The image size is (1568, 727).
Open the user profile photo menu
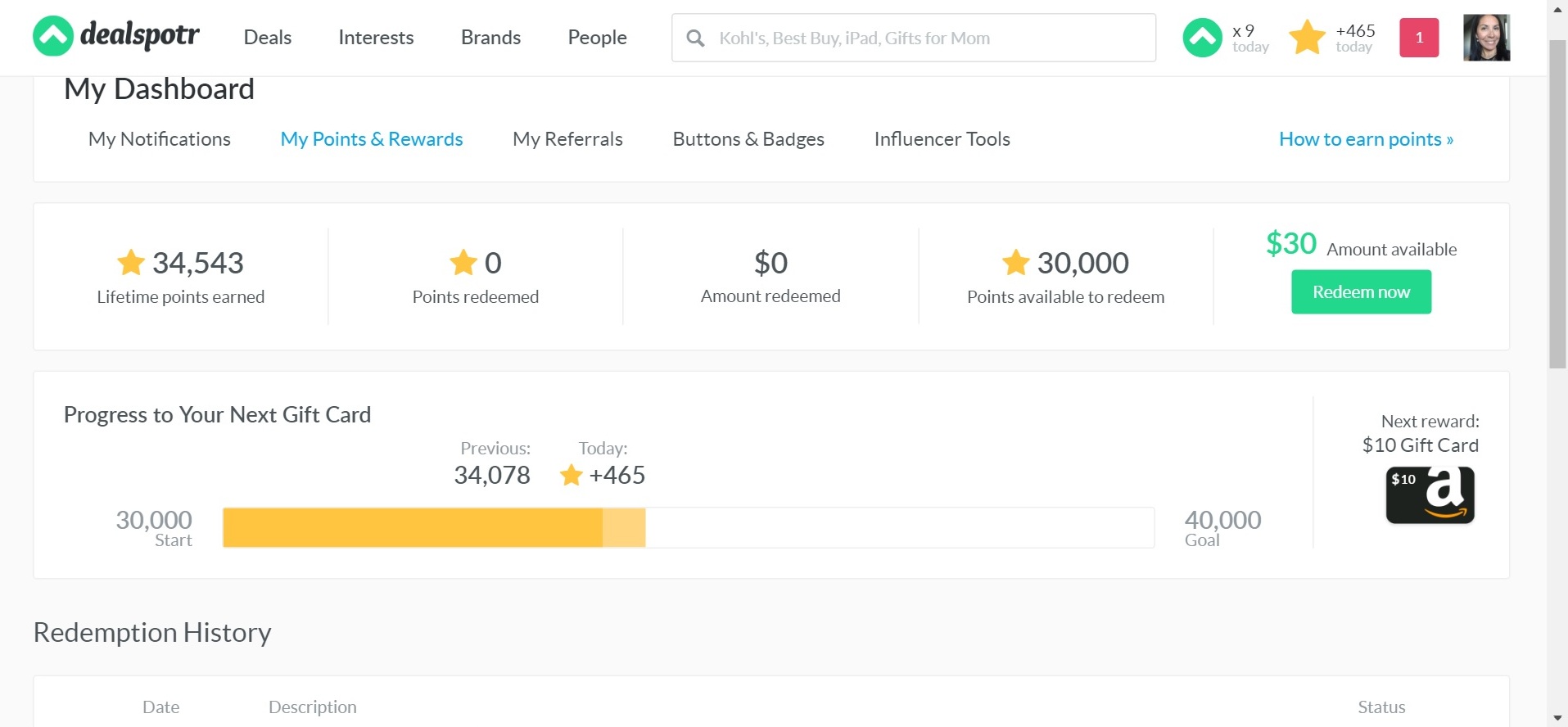(1486, 38)
